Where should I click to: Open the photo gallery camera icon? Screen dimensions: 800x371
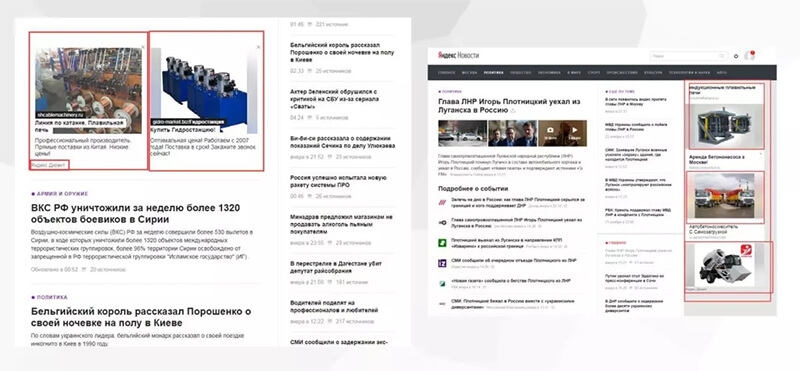549,130
